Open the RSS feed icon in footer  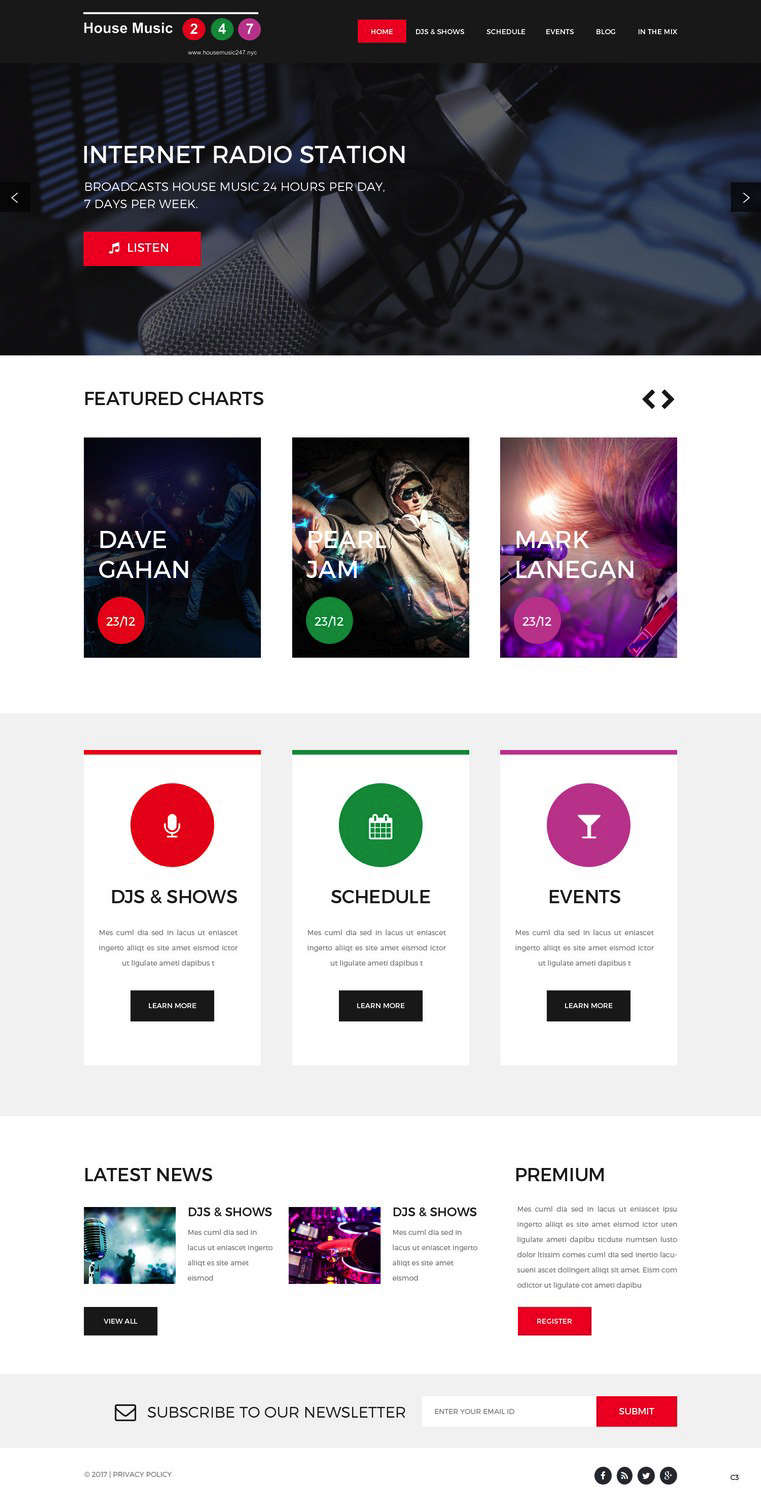tap(625, 1475)
